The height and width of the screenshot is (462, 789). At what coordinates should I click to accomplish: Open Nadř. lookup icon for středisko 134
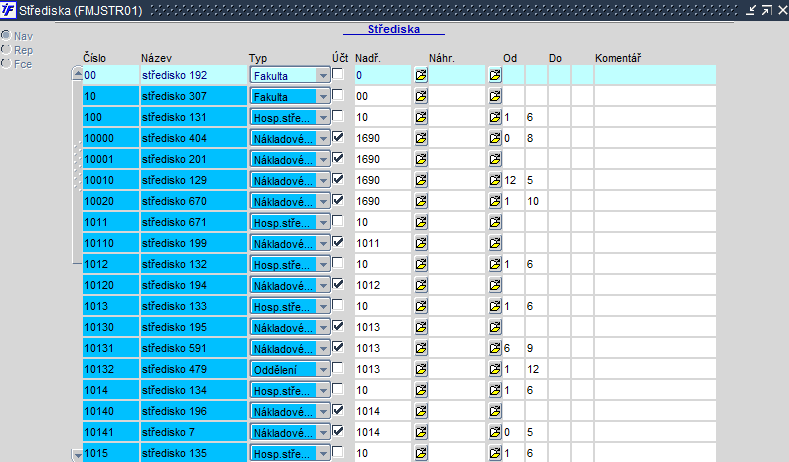click(x=421, y=391)
